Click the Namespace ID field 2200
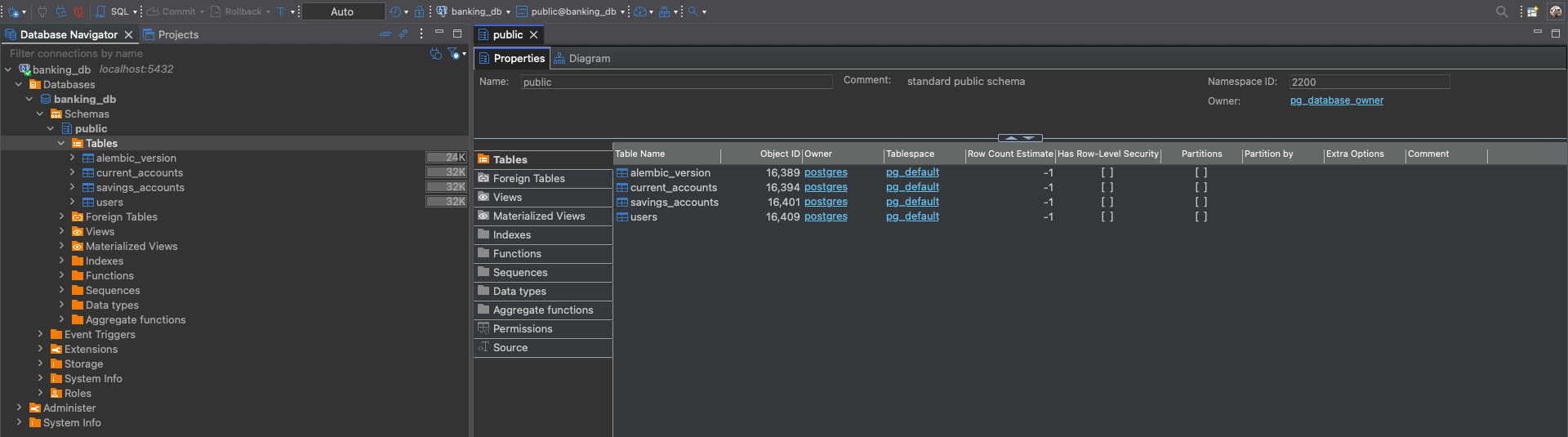Viewport: 1568px width, 437px height. pyautogui.click(x=1370, y=82)
